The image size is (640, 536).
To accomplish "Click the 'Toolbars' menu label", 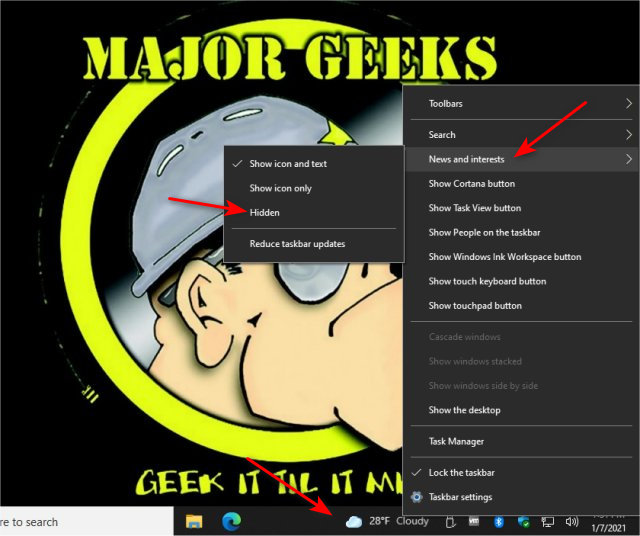I will tap(446, 104).
